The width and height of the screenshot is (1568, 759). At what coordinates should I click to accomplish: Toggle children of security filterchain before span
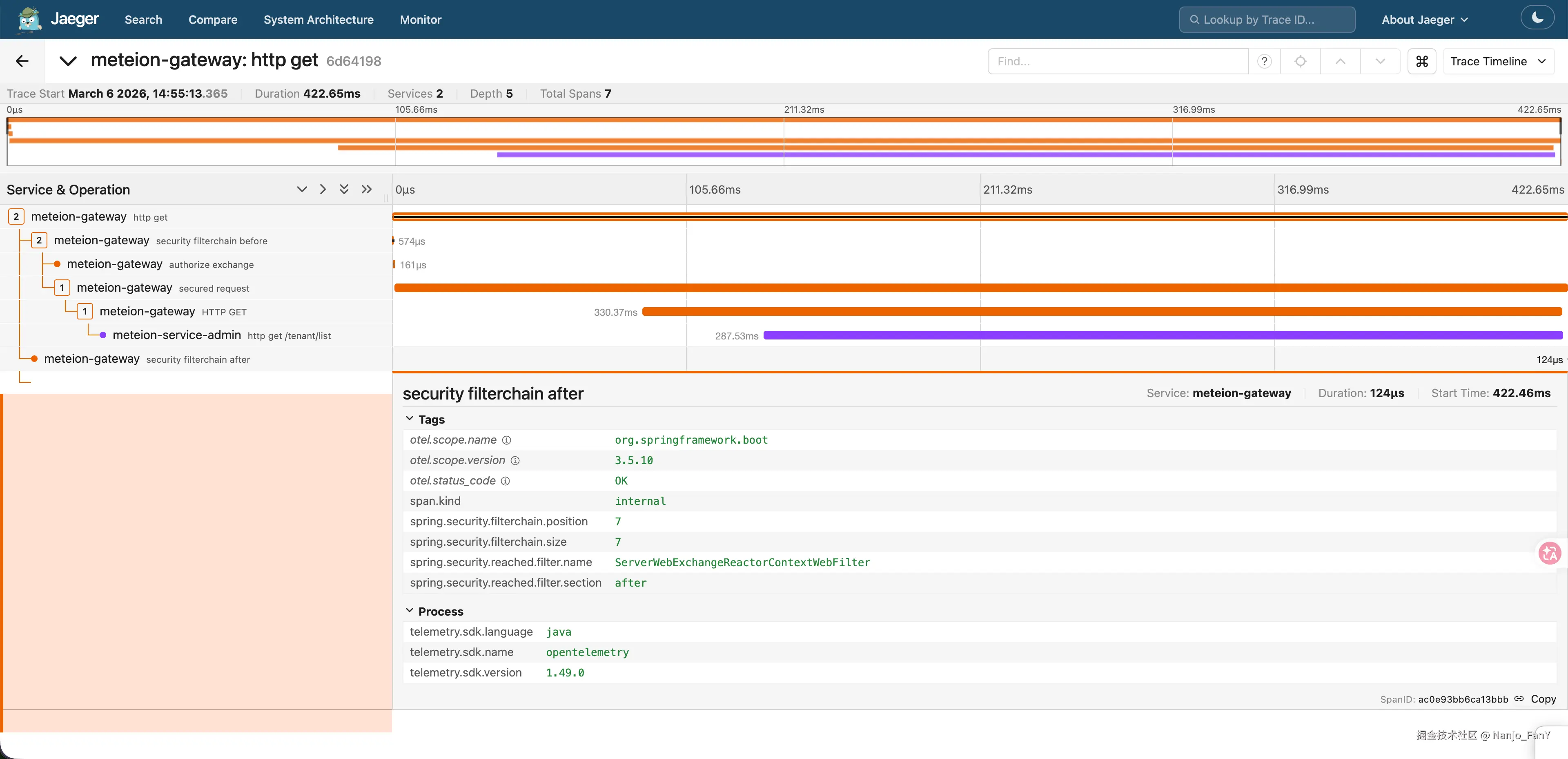tap(39, 241)
